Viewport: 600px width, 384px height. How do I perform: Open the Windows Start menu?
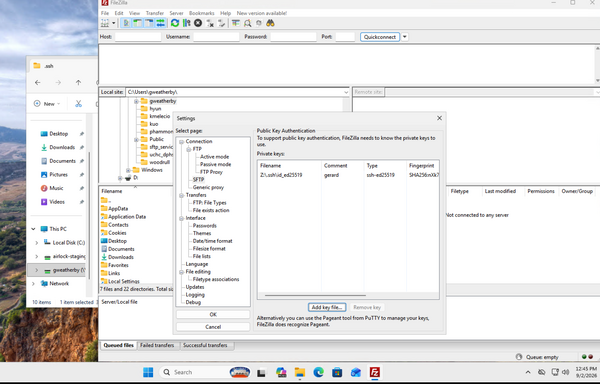(x=148, y=372)
